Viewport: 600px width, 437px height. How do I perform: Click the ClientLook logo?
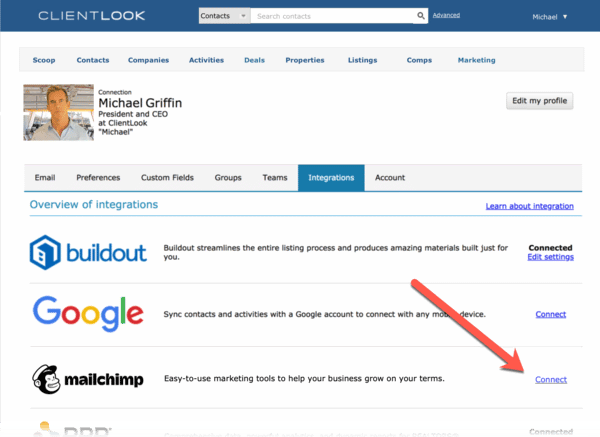91,16
